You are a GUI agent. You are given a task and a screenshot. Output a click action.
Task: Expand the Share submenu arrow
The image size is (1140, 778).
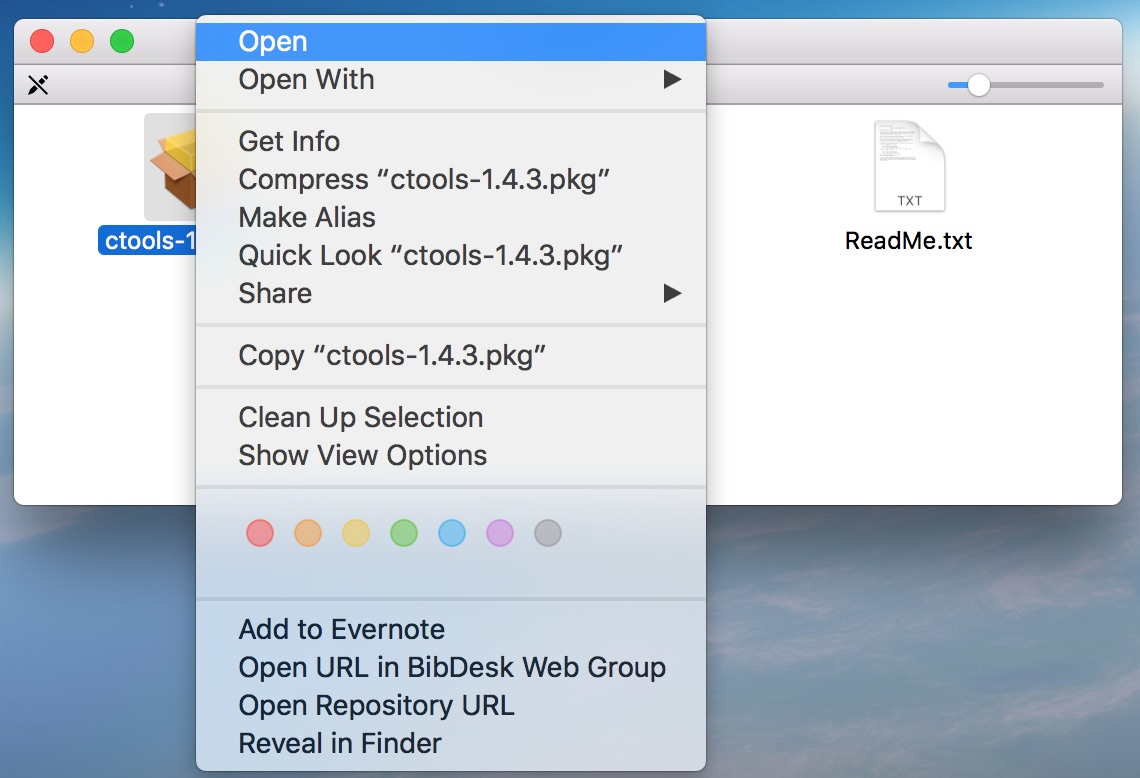pos(672,293)
